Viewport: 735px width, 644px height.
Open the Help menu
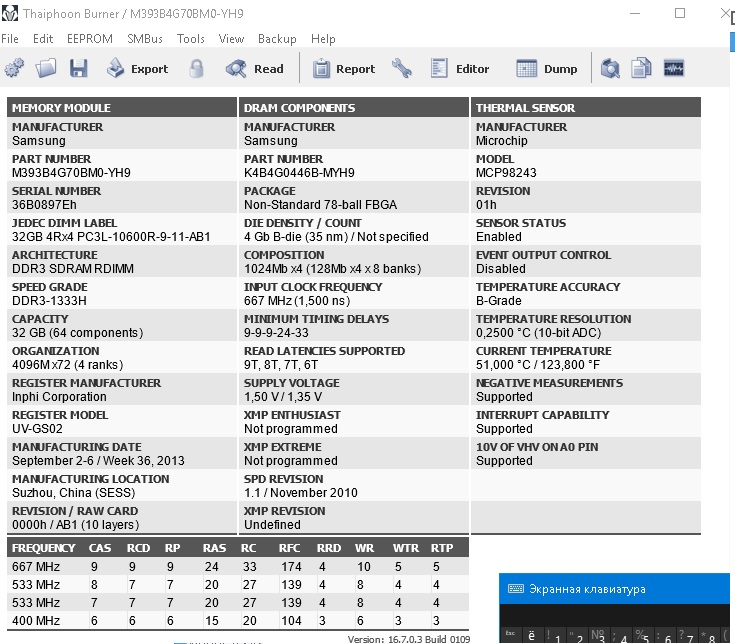323,38
